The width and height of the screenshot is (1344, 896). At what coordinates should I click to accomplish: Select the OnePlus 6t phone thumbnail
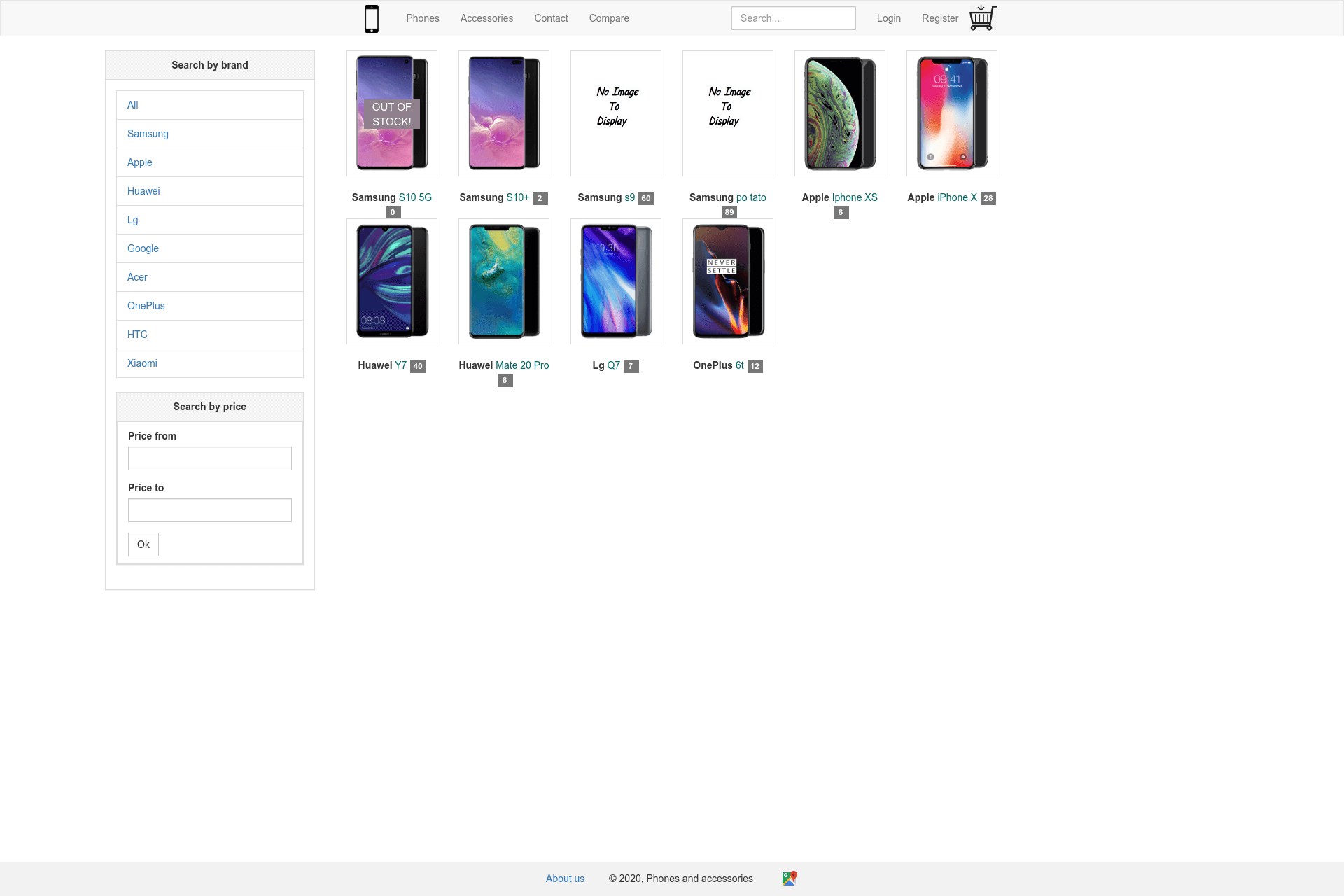pos(728,281)
